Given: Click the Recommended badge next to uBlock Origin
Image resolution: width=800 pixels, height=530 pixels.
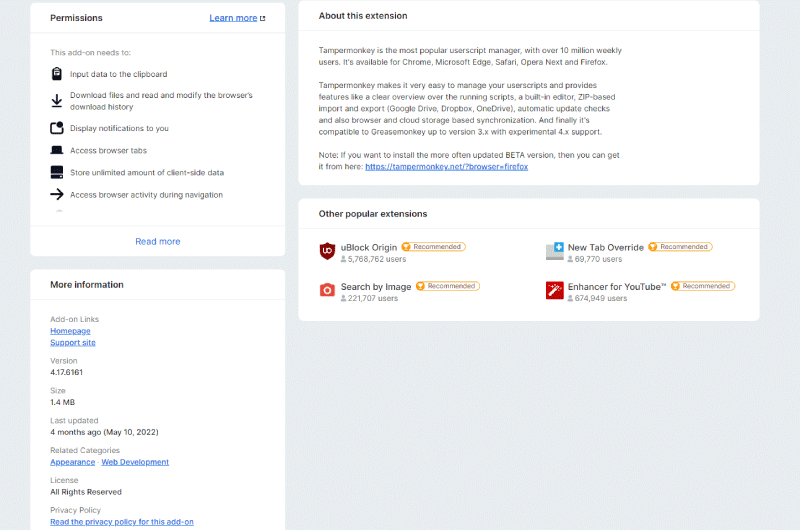Looking at the screenshot, I should coord(434,247).
